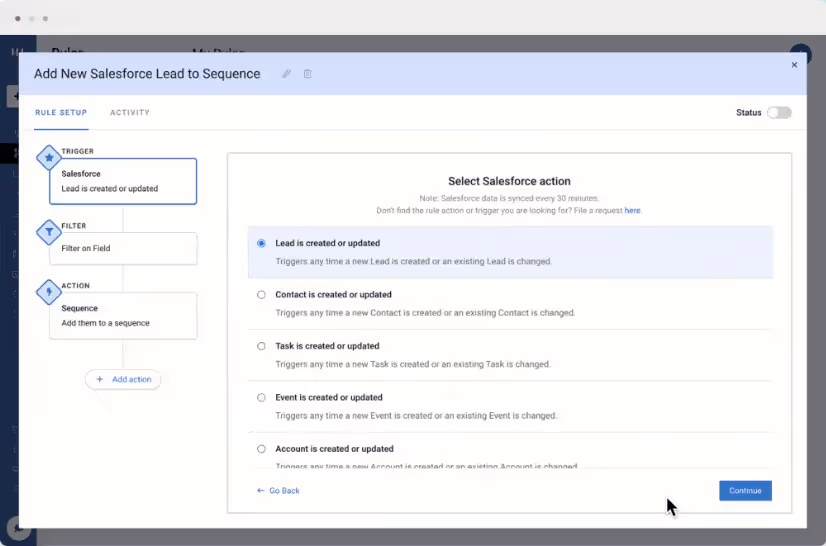The image size is (826, 546).
Task: Click the chat bubble icon behind the dialog
Action: pos(17,528)
